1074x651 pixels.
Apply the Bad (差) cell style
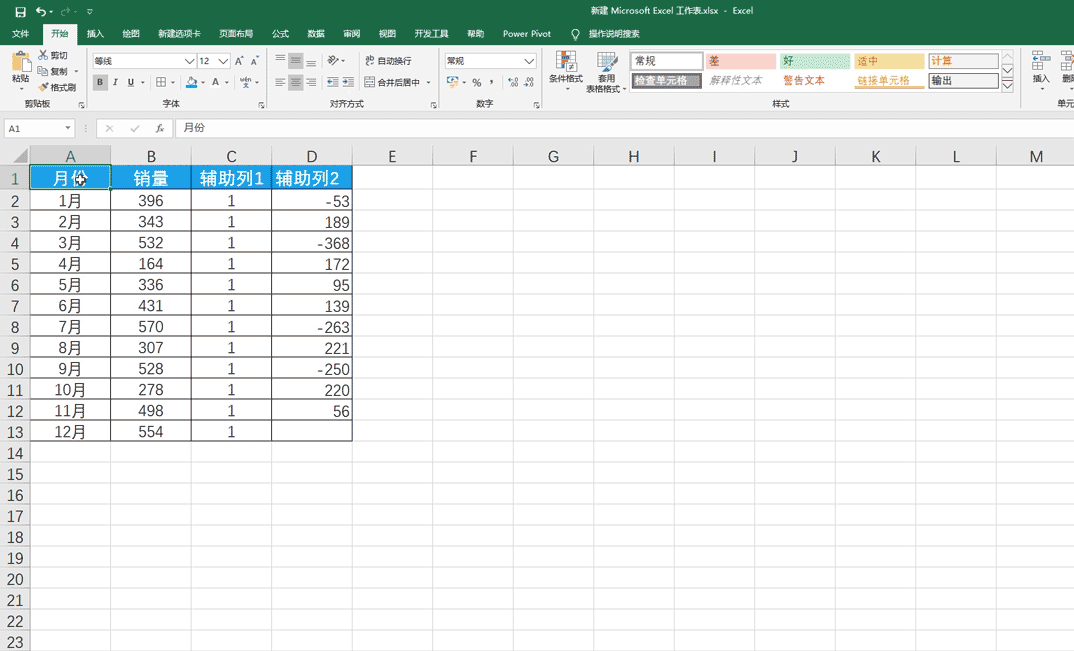[740, 61]
